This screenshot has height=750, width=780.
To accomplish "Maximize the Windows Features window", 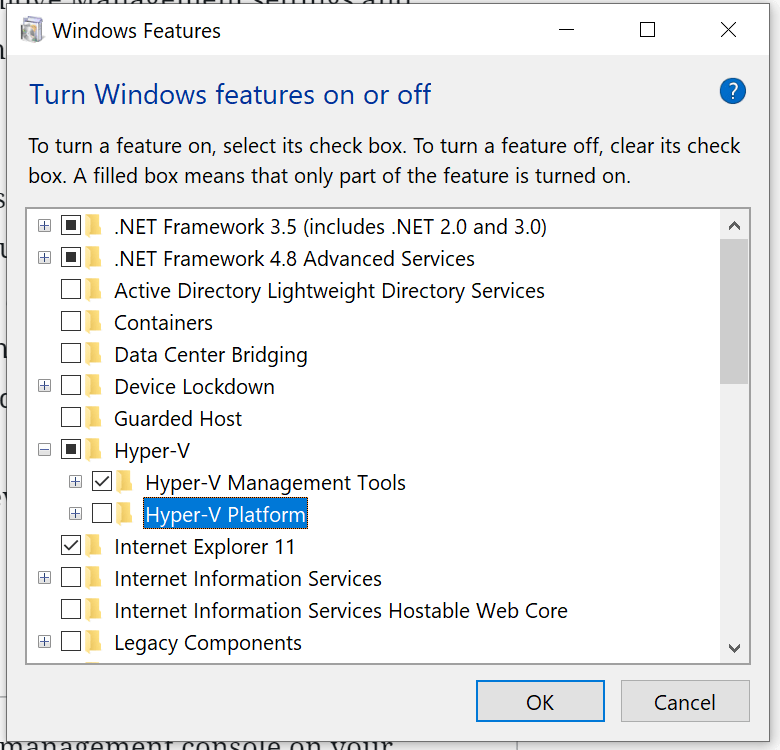I will [647, 30].
